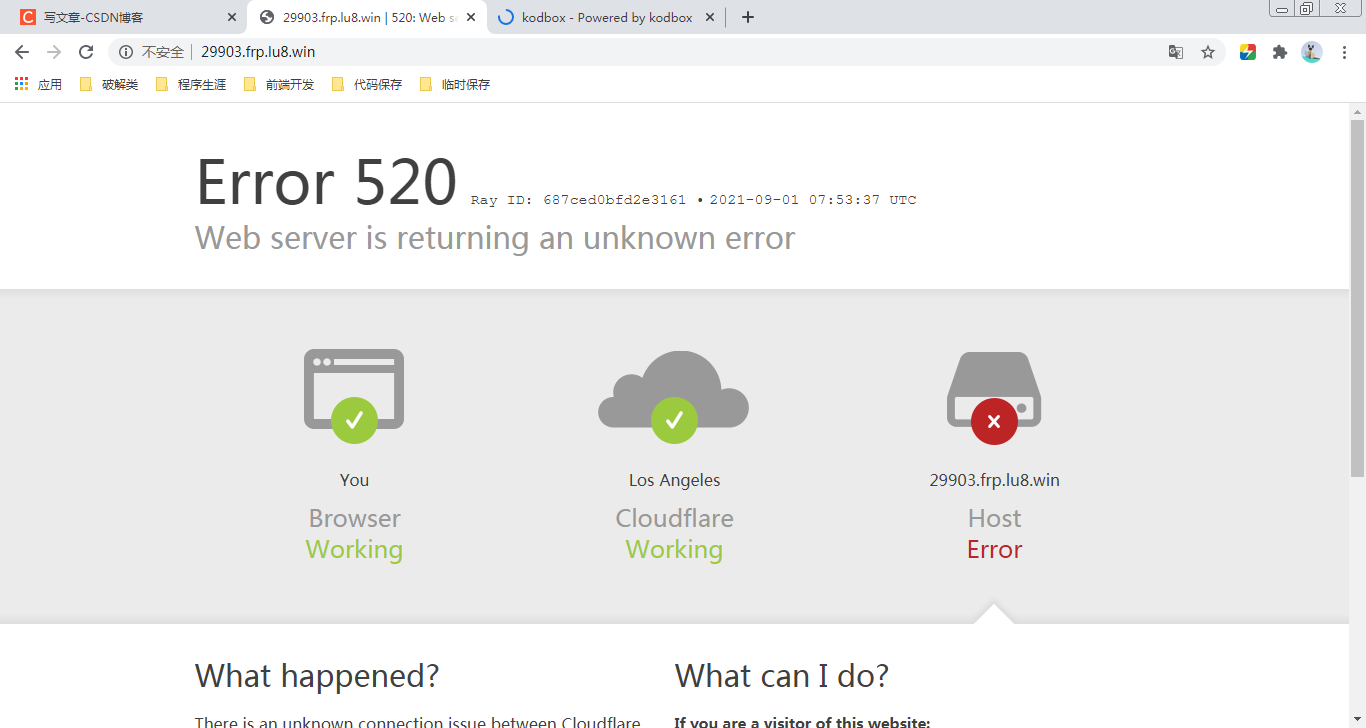The image size is (1366, 728).
Task: Click the Cloudflare label under Los Angeles
Action: (674, 518)
